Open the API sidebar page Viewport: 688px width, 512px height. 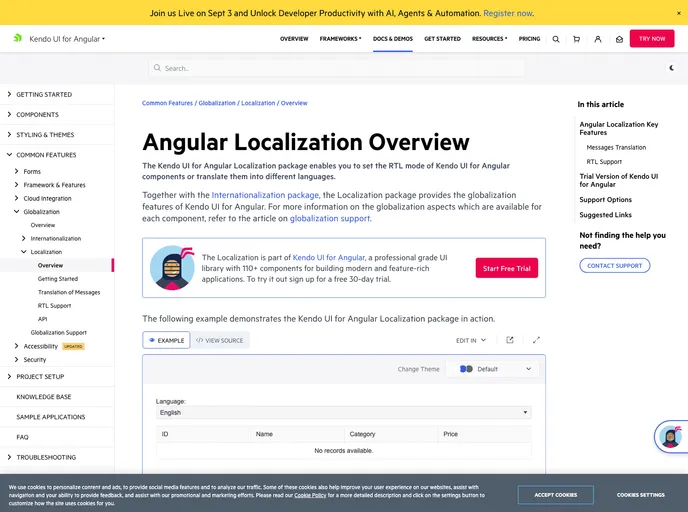coord(43,319)
